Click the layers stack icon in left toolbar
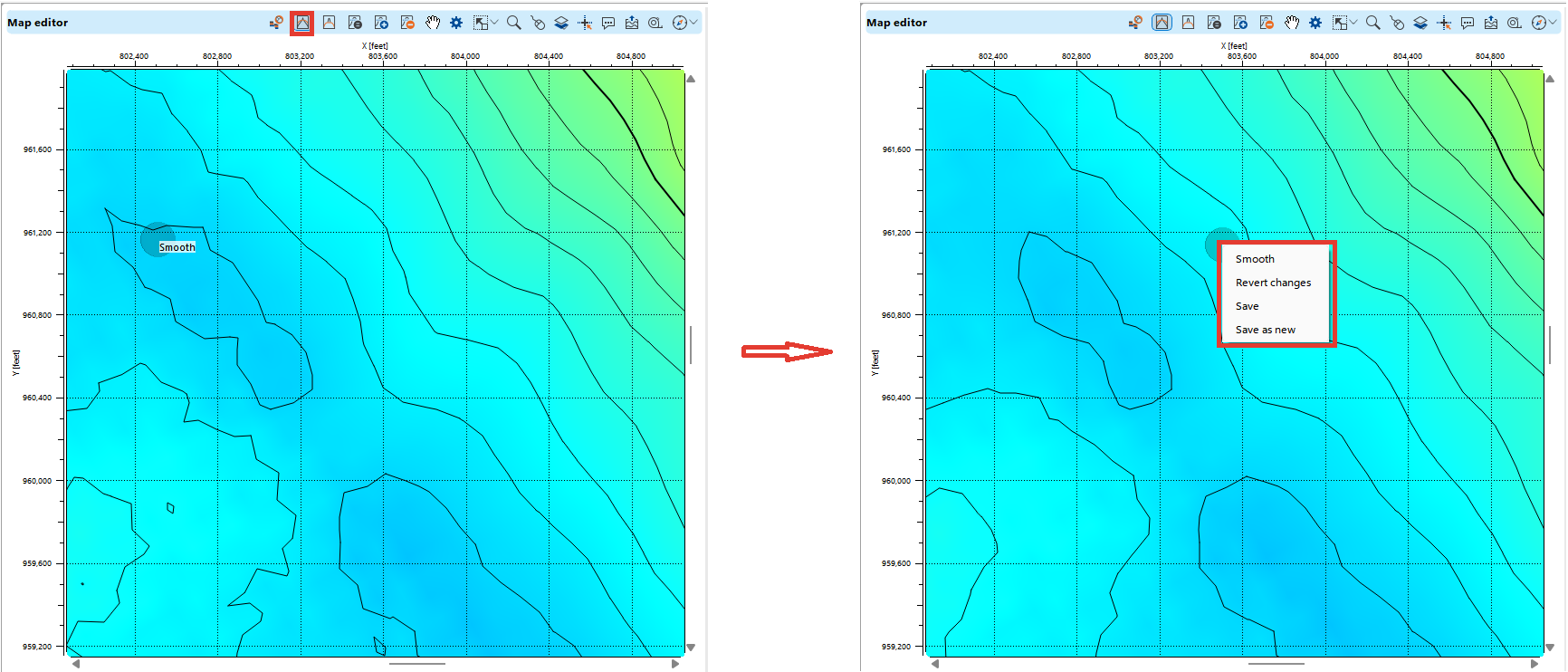The width and height of the screenshot is (1568, 672). coord(561,23)
